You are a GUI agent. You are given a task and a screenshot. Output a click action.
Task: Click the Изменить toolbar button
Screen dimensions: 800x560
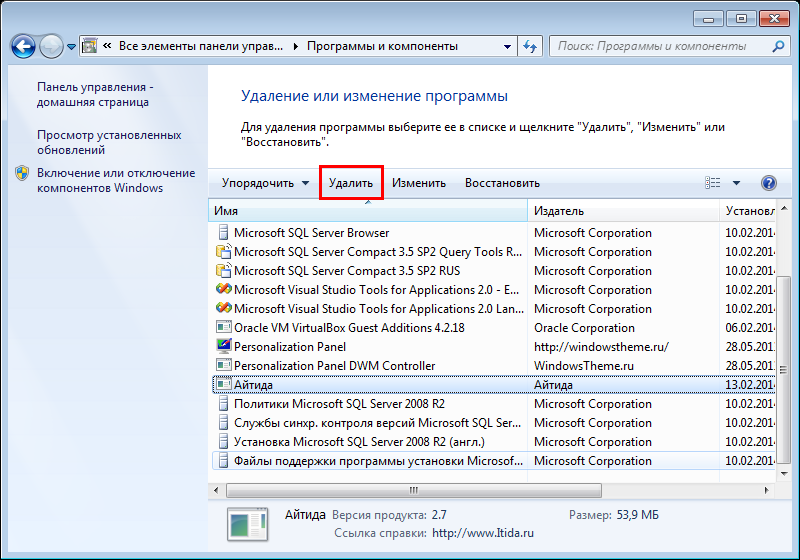[x=419, y=183]
